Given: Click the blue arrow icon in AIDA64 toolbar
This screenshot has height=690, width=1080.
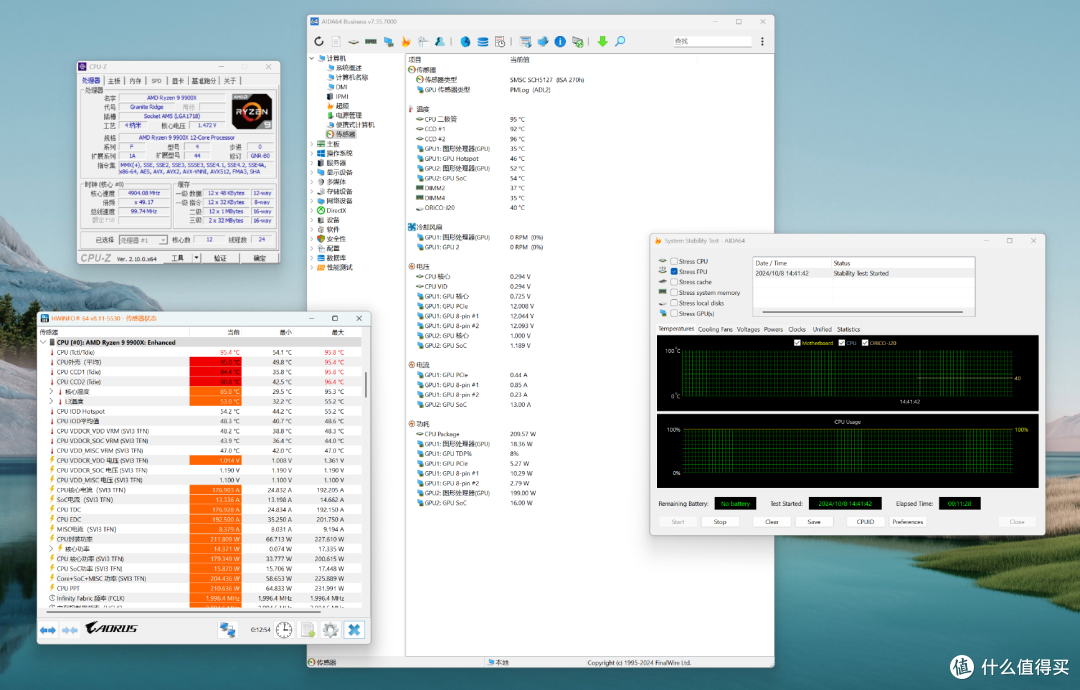Looking at the screenshot, I should pyautogui.click(x=543, y=41).
